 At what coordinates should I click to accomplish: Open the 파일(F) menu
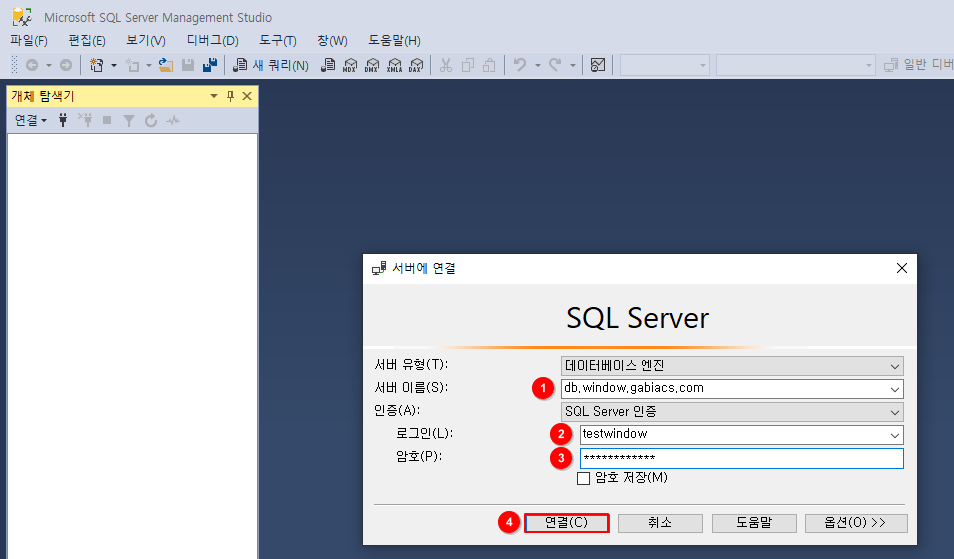coord(29,41)
